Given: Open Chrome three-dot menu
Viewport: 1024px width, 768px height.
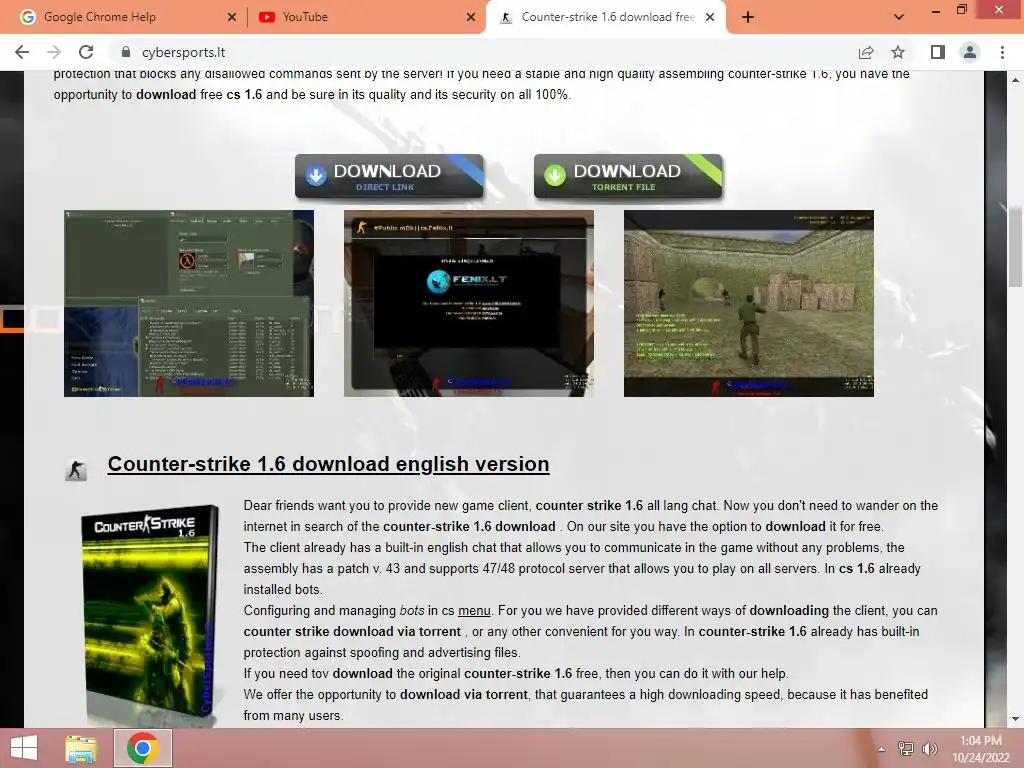Looking at the screenshot, I should point(1002,52).
